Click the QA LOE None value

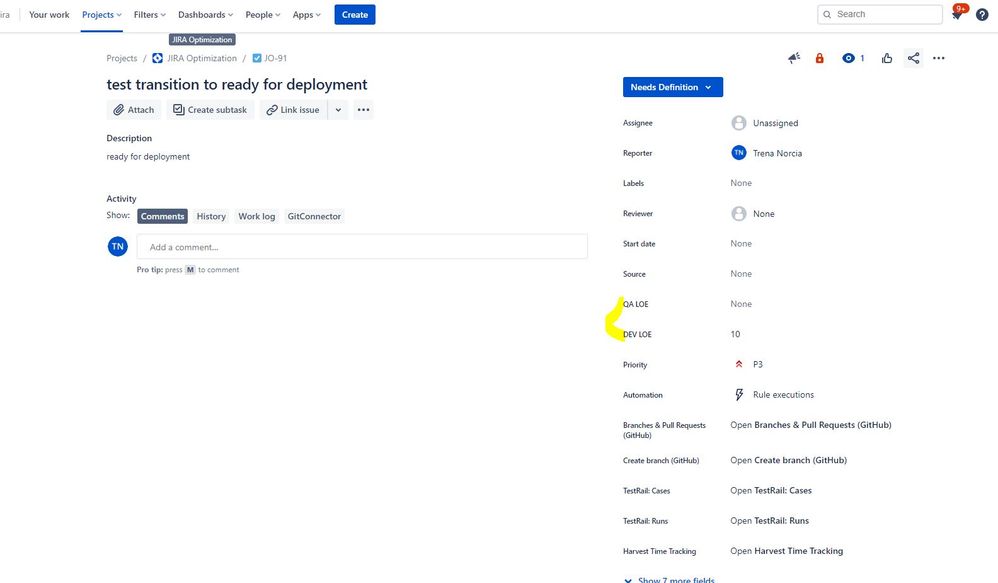pyautogui.click(x=741, y=304)
